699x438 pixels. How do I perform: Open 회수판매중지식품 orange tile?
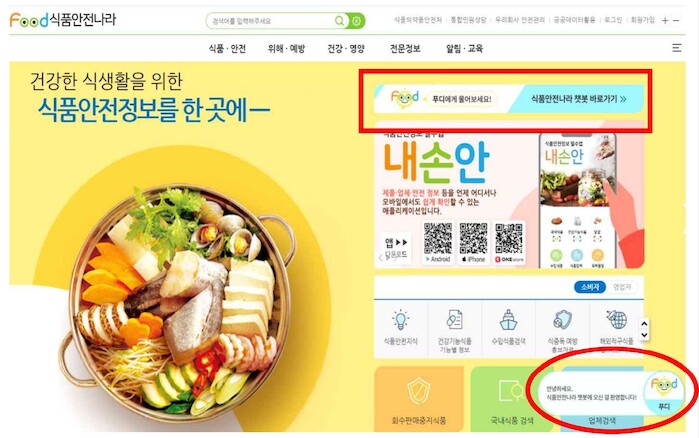[x=419, y=398]
